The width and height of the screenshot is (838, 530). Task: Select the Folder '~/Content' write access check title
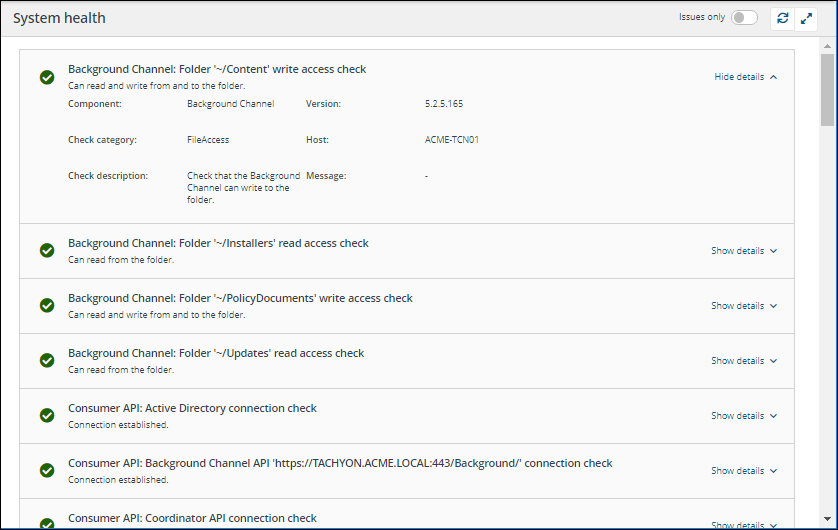pos(217,70)
